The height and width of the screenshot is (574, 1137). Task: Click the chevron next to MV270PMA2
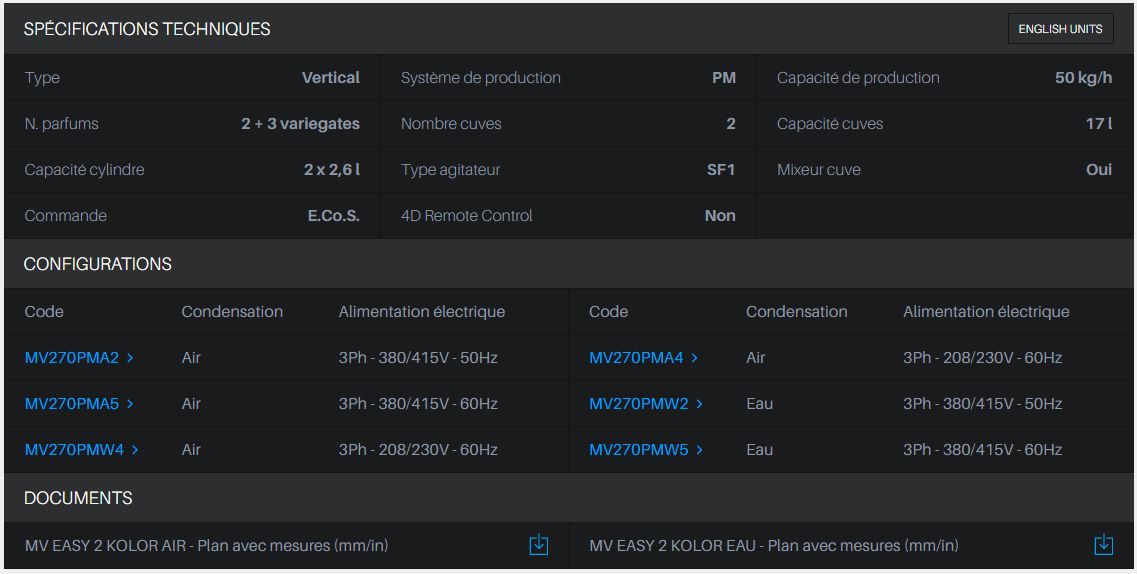(x=130, y=358)
